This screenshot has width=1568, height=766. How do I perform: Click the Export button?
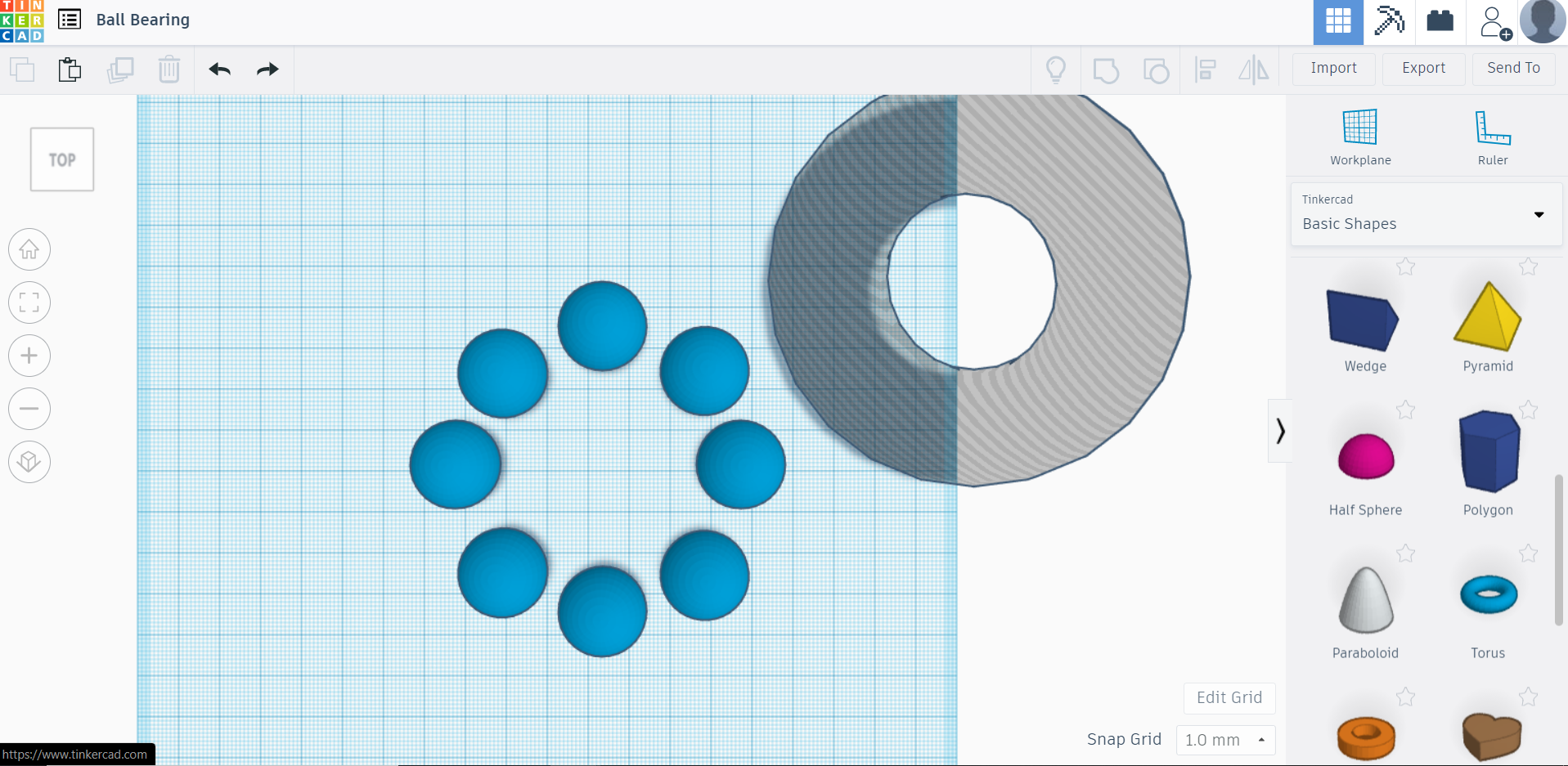pyautogui.click(x=1423, y=69)
